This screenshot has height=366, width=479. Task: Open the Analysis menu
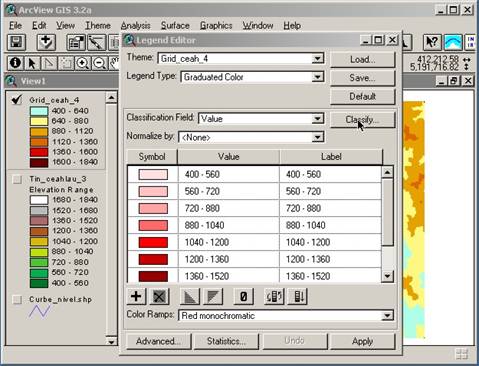point(135,26)
